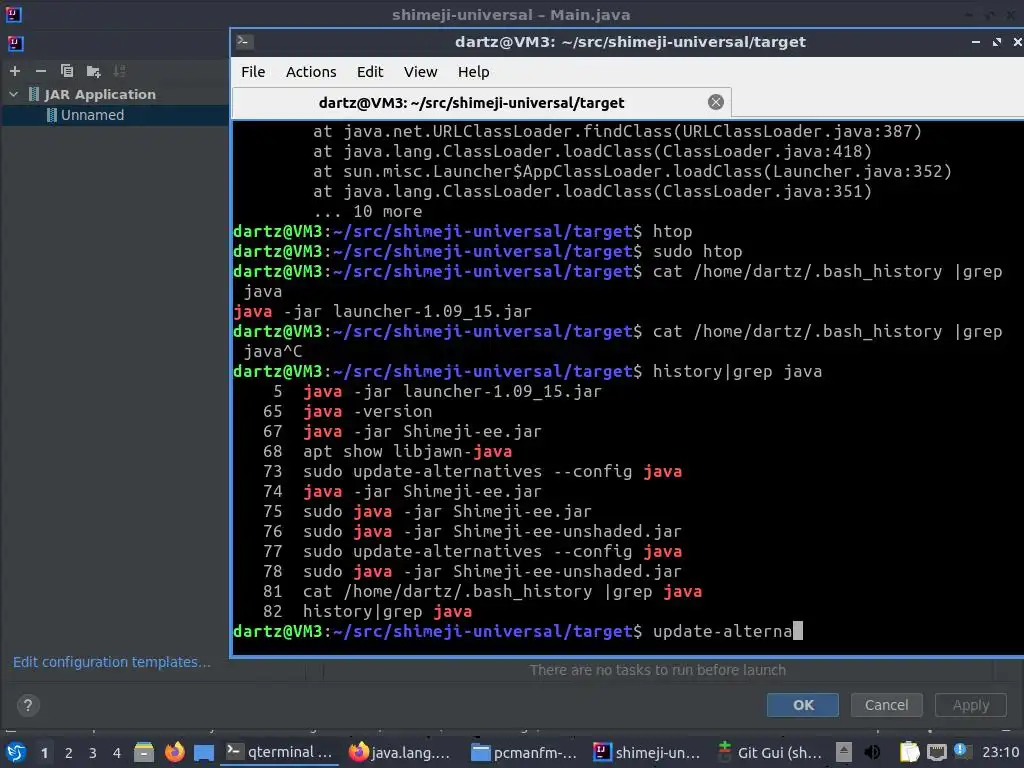
Task: Select the JAR Application group label
Action: (100, 94)
